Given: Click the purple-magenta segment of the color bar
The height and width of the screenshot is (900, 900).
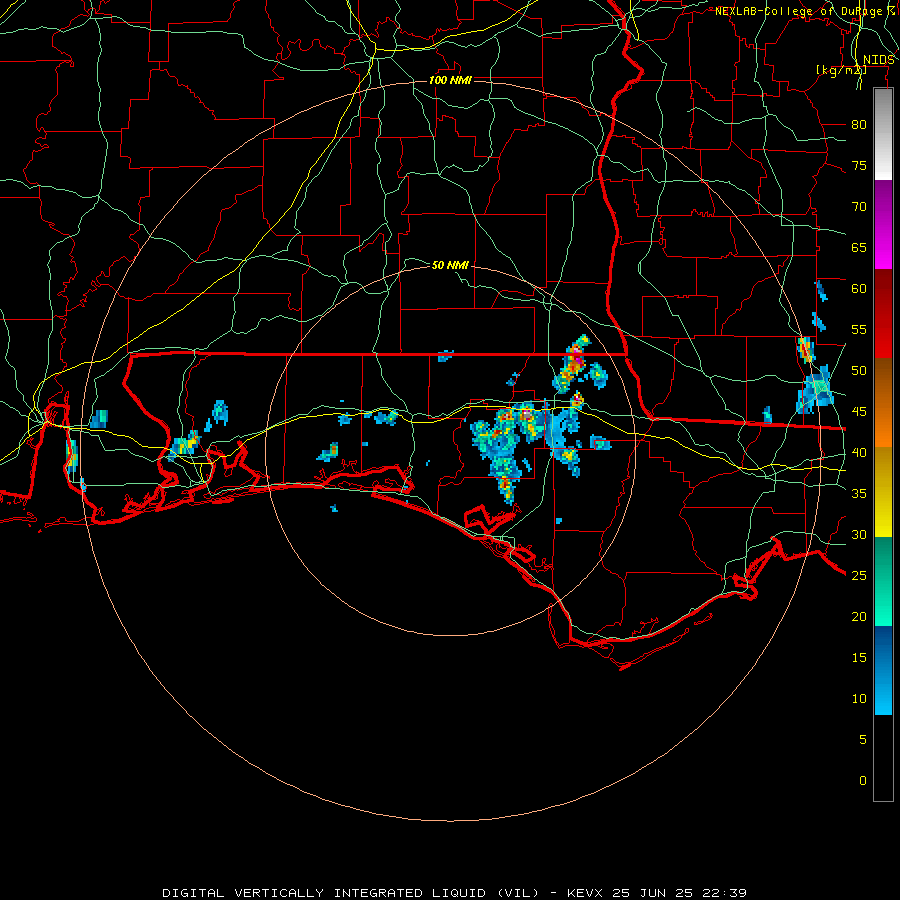Looking at the screenshot, I should pos(883,225).
